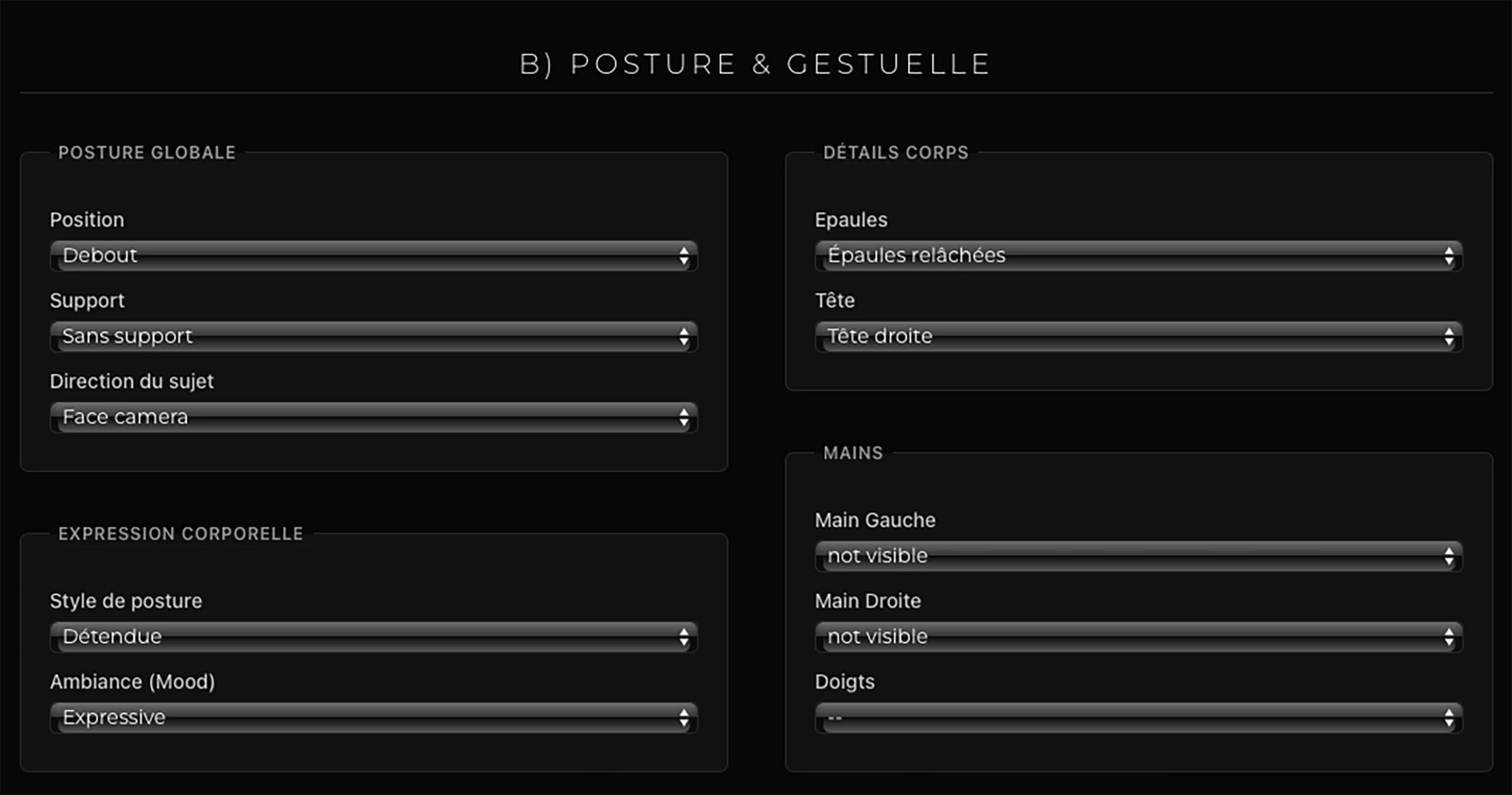Image resolution: width=1512 pixels, height=795 pixels.
Task: Click the arrows icon on Main Droite select
Action: point(1449,637)
